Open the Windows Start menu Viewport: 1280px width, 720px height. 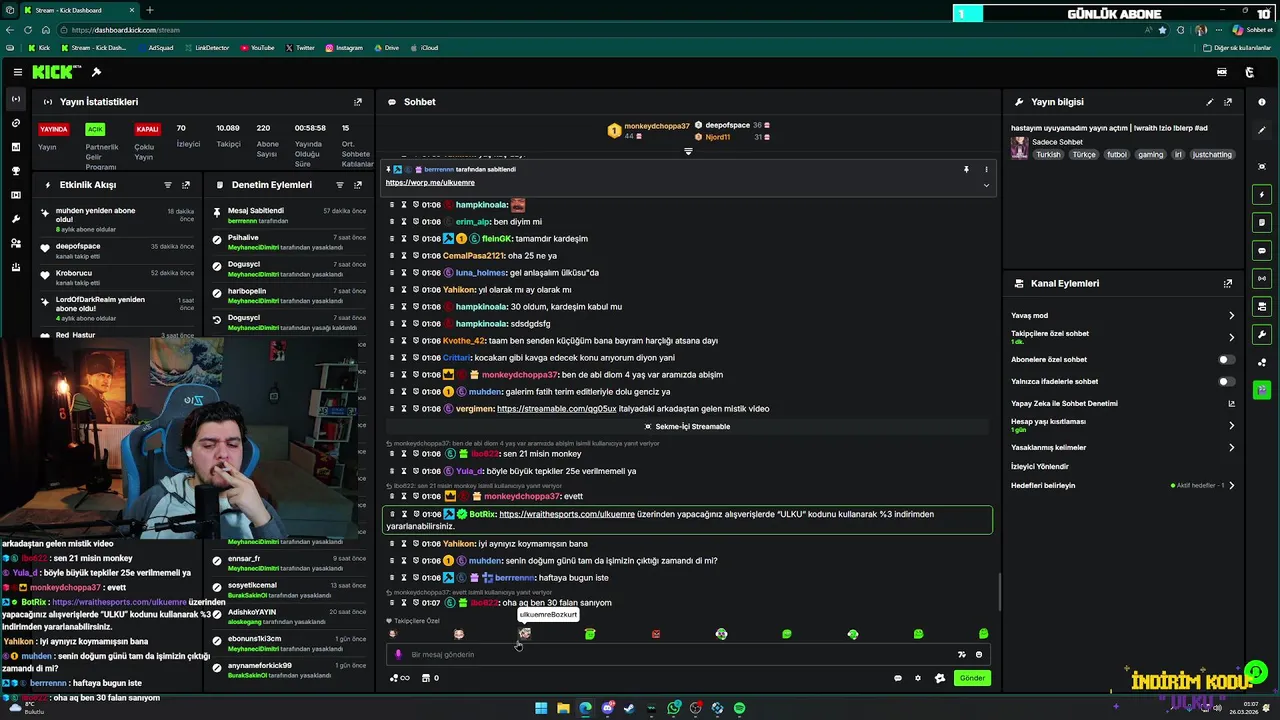point(541,708)
